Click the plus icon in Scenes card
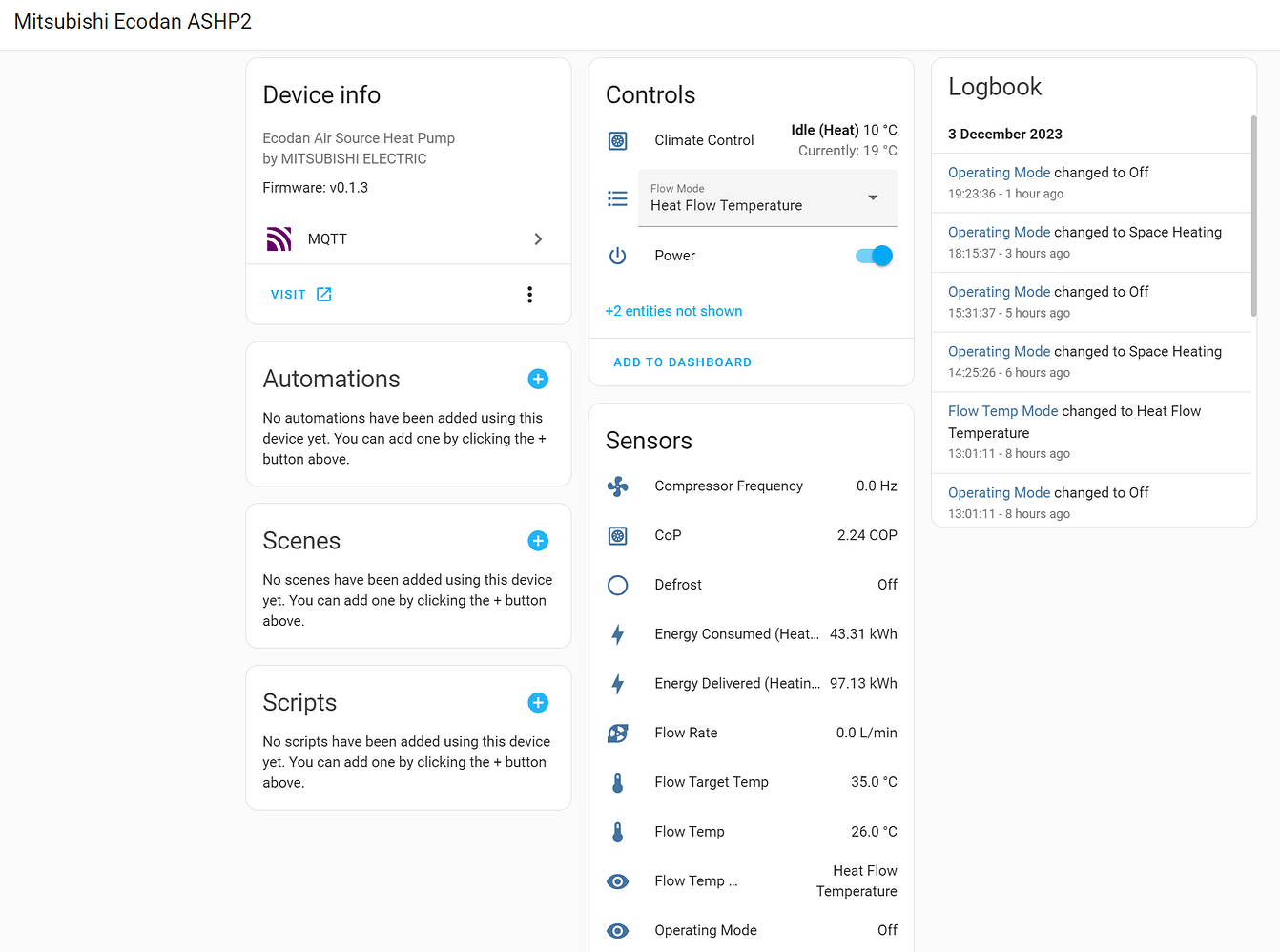The image size is (1280, 952). (538, 541)
